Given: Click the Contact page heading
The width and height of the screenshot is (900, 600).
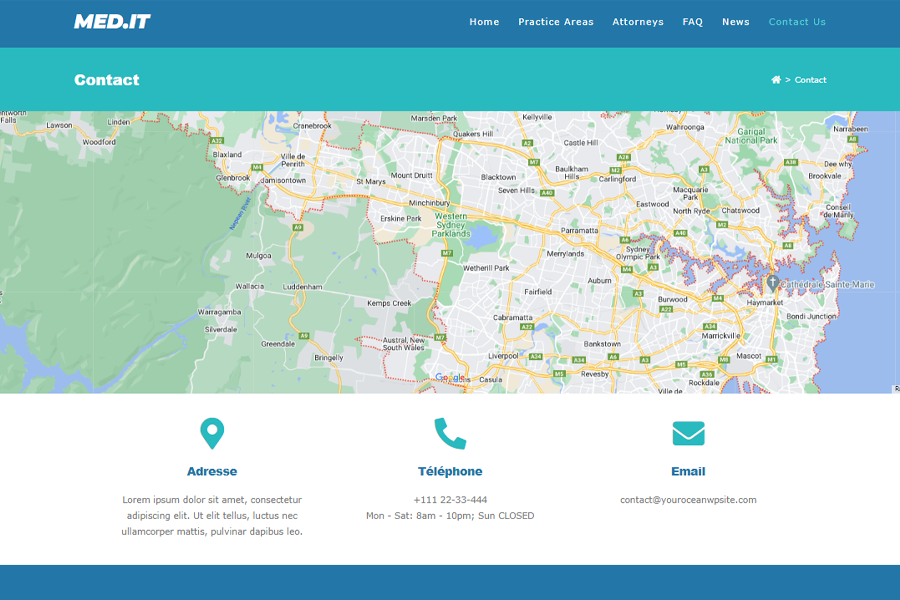Looking at the screenshot, I should (x=107, y=80).
